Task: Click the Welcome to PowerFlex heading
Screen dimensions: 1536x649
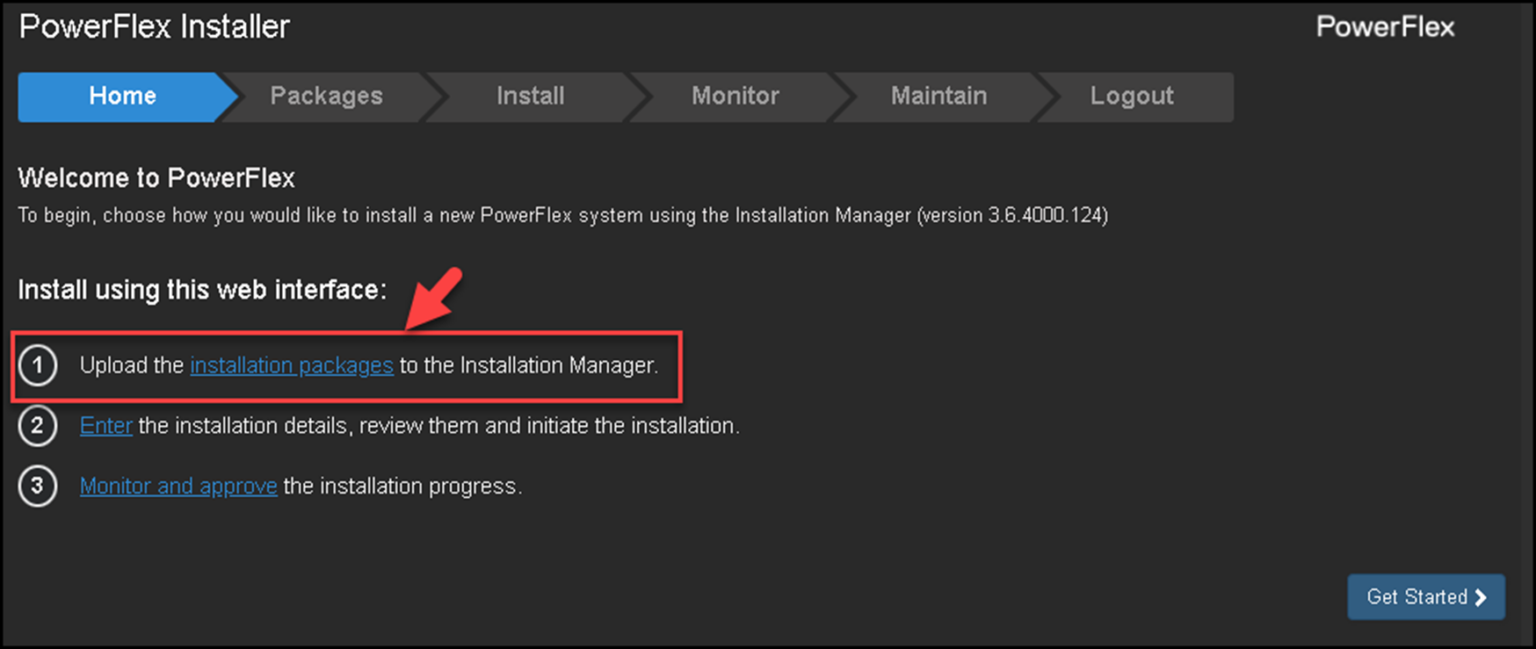Action: 155,177
